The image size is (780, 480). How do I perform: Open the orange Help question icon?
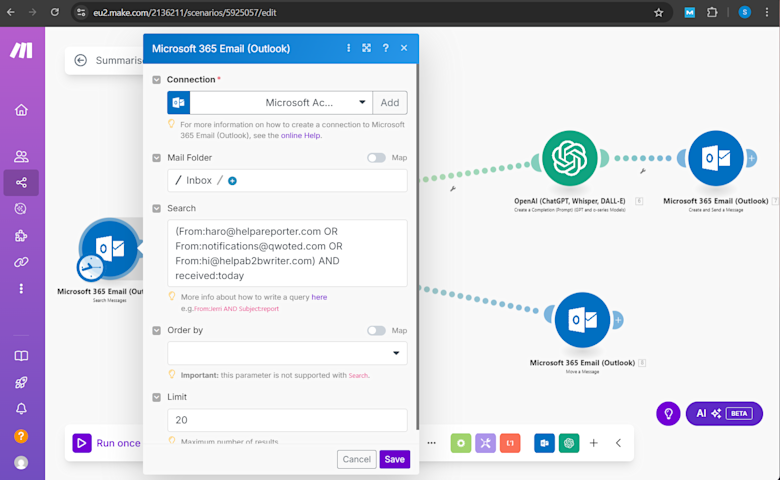[21, 436]
